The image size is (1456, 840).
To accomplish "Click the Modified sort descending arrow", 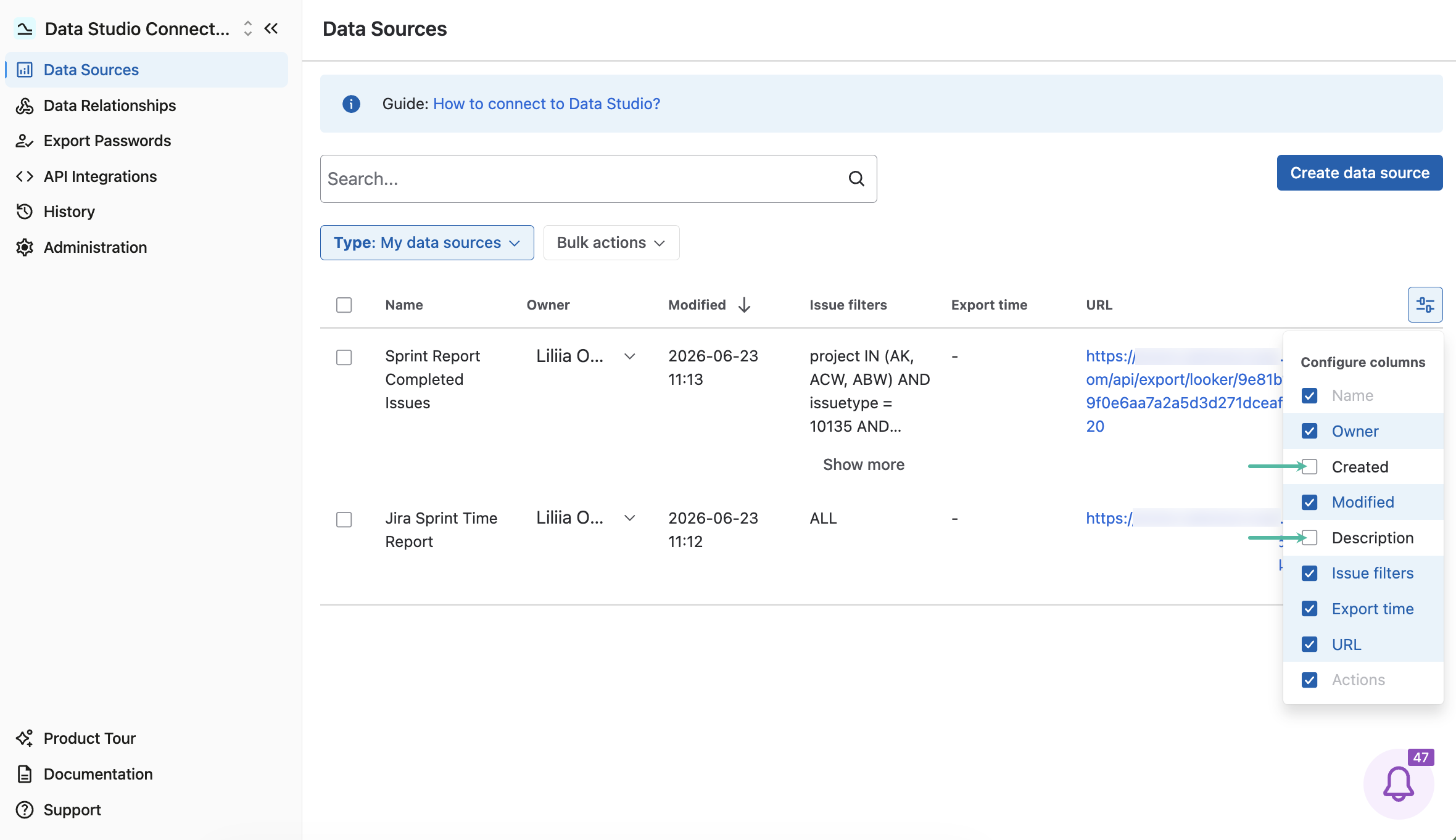I will [745, 305].
